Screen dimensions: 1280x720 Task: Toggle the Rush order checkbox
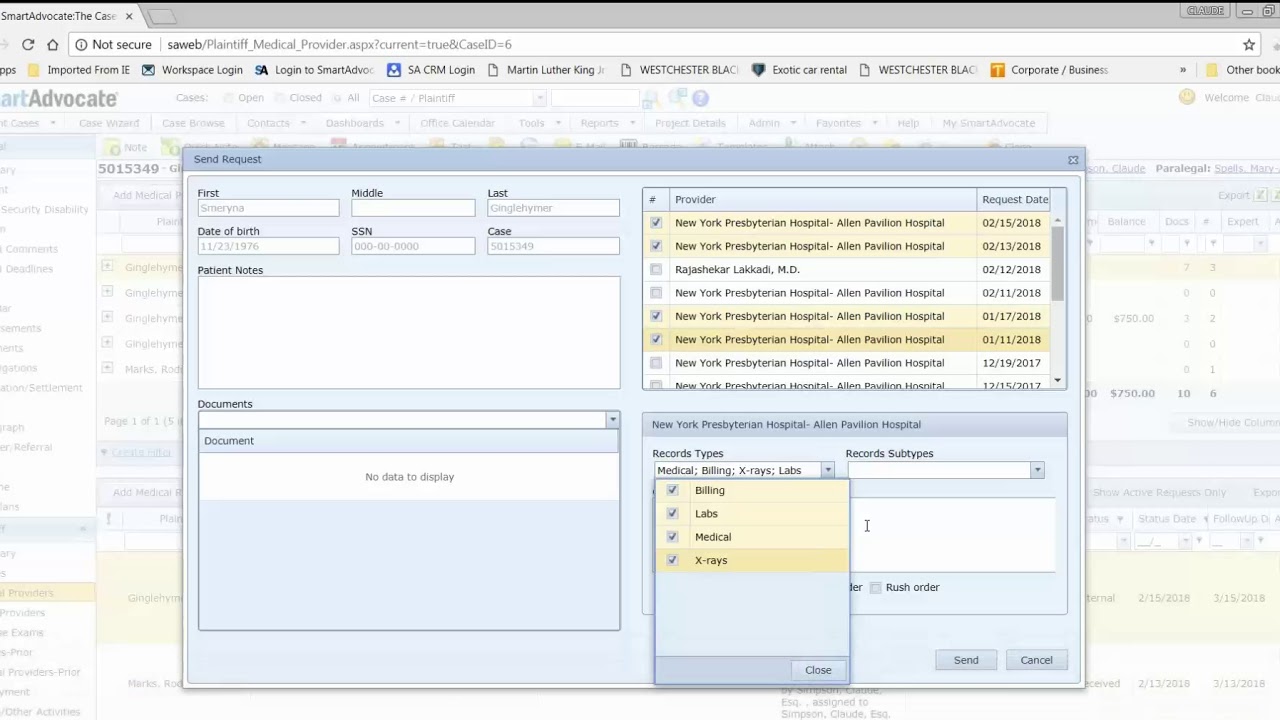tap(876, 587)
